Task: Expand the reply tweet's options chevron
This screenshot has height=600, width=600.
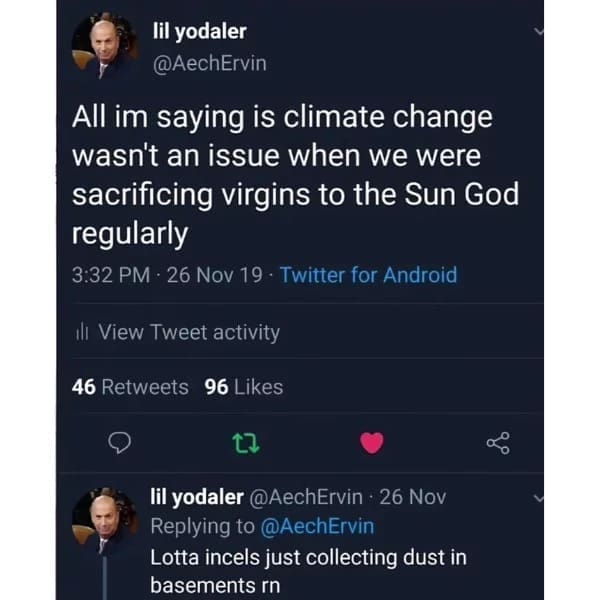Action: pos(540,497)
